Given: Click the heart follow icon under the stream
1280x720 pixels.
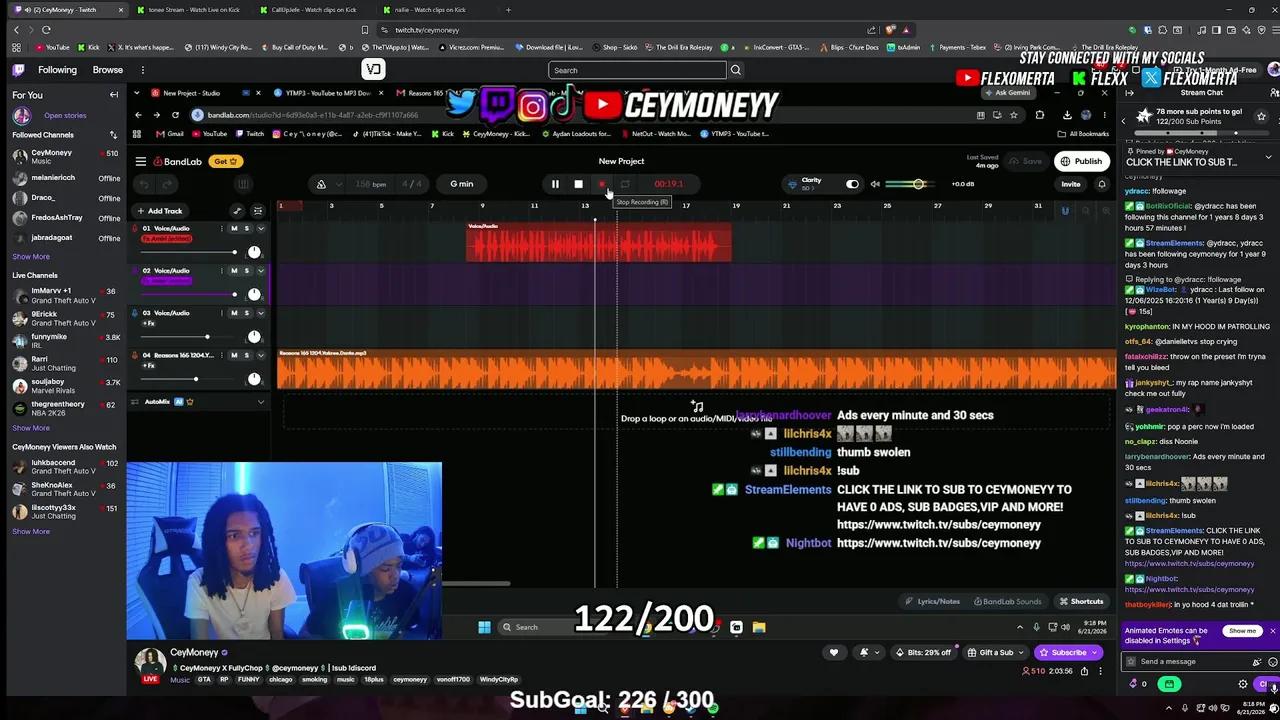Looking at the screenshot, I should tap(834, 653).
